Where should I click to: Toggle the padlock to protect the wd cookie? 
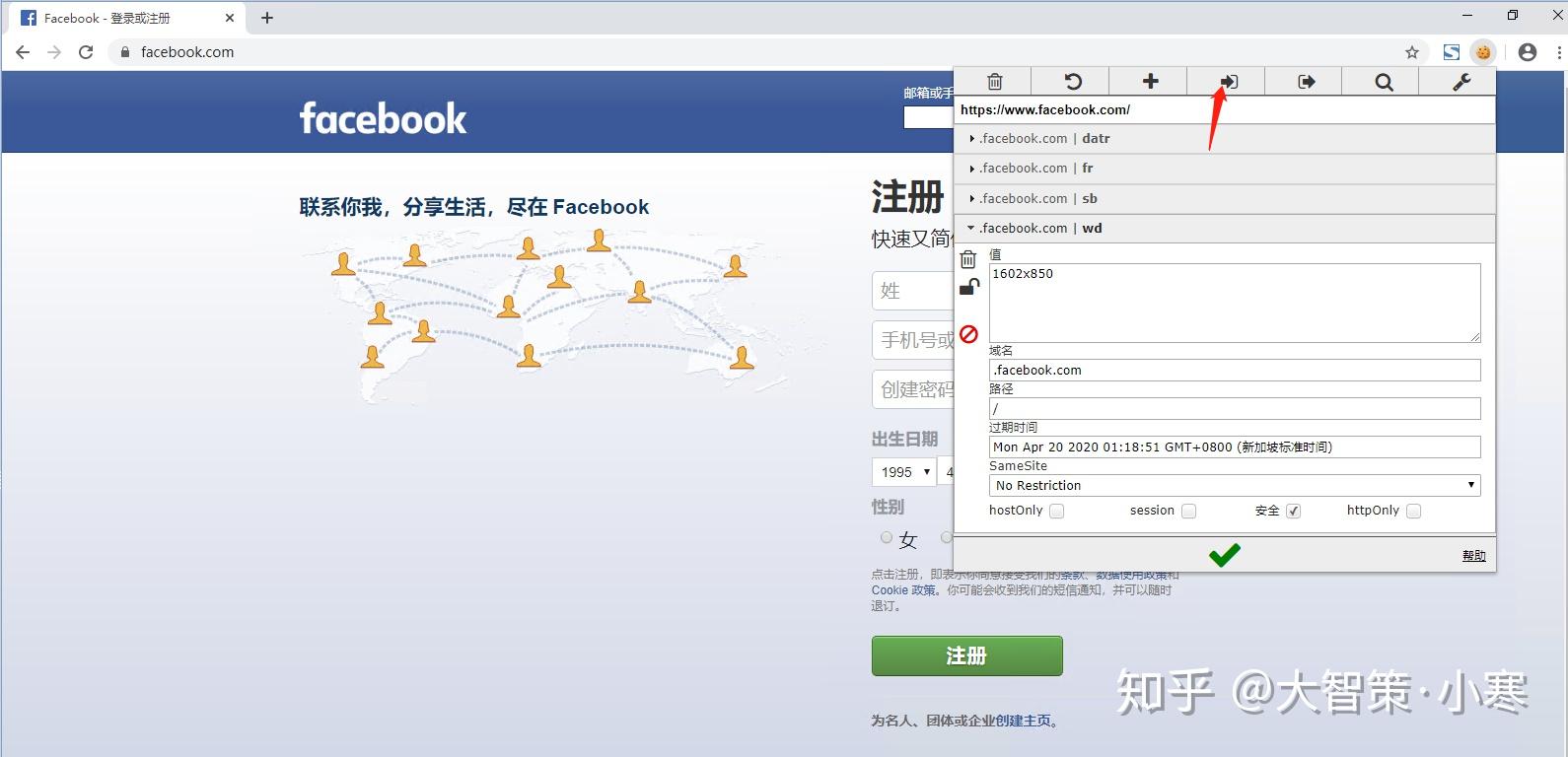969,287
